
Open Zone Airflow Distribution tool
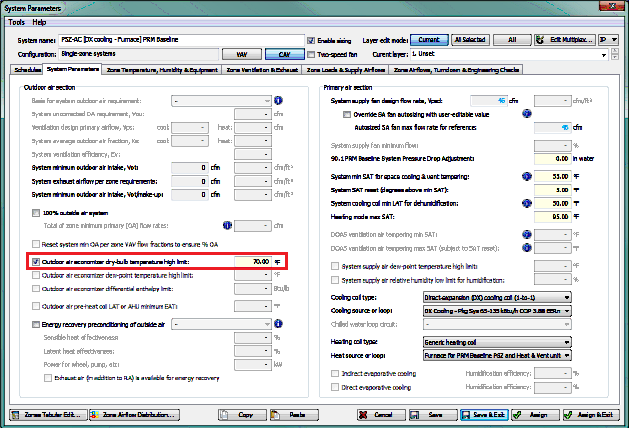[x=132, y=413]
